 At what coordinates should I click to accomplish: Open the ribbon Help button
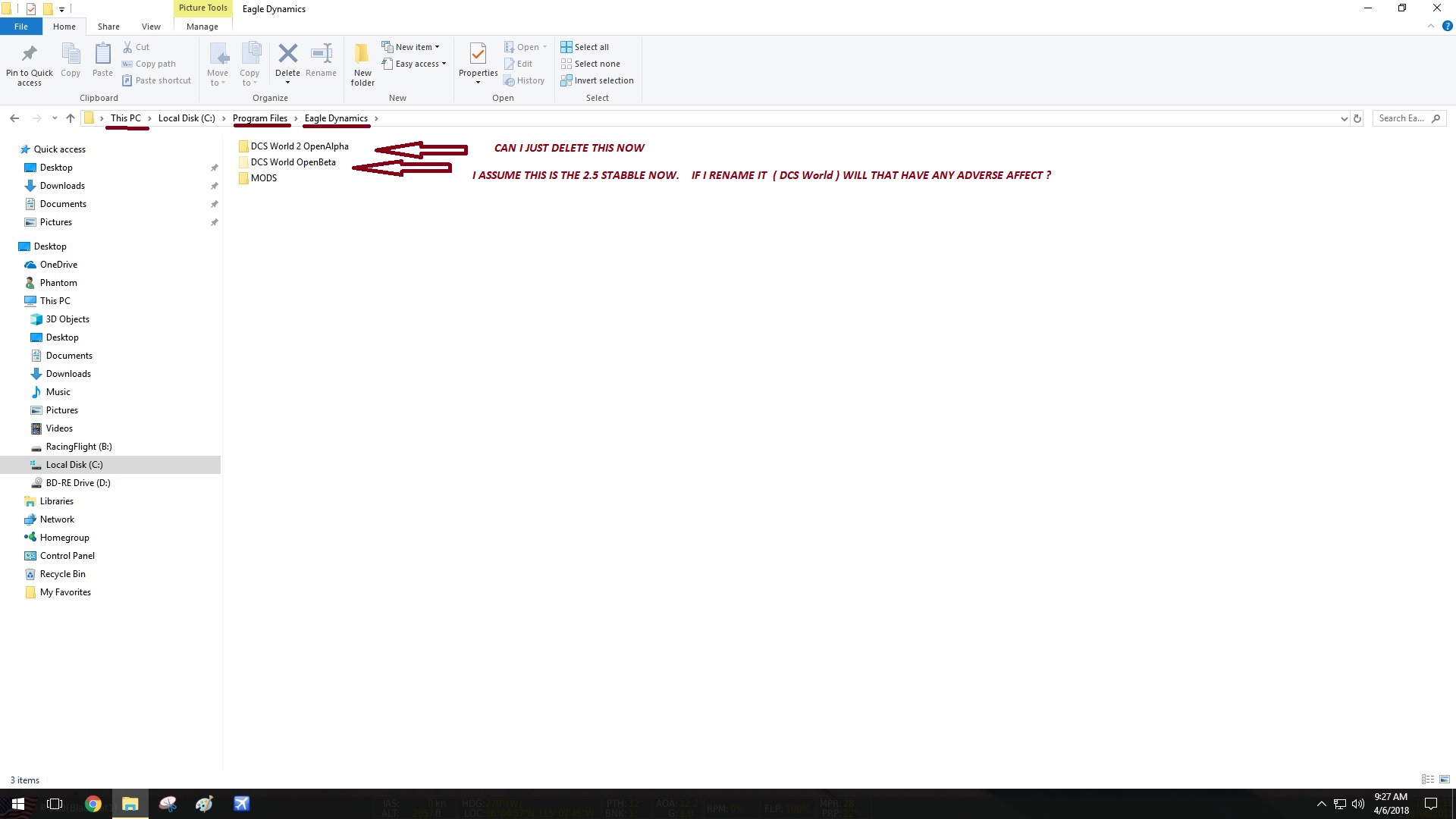click(1447, 26)
